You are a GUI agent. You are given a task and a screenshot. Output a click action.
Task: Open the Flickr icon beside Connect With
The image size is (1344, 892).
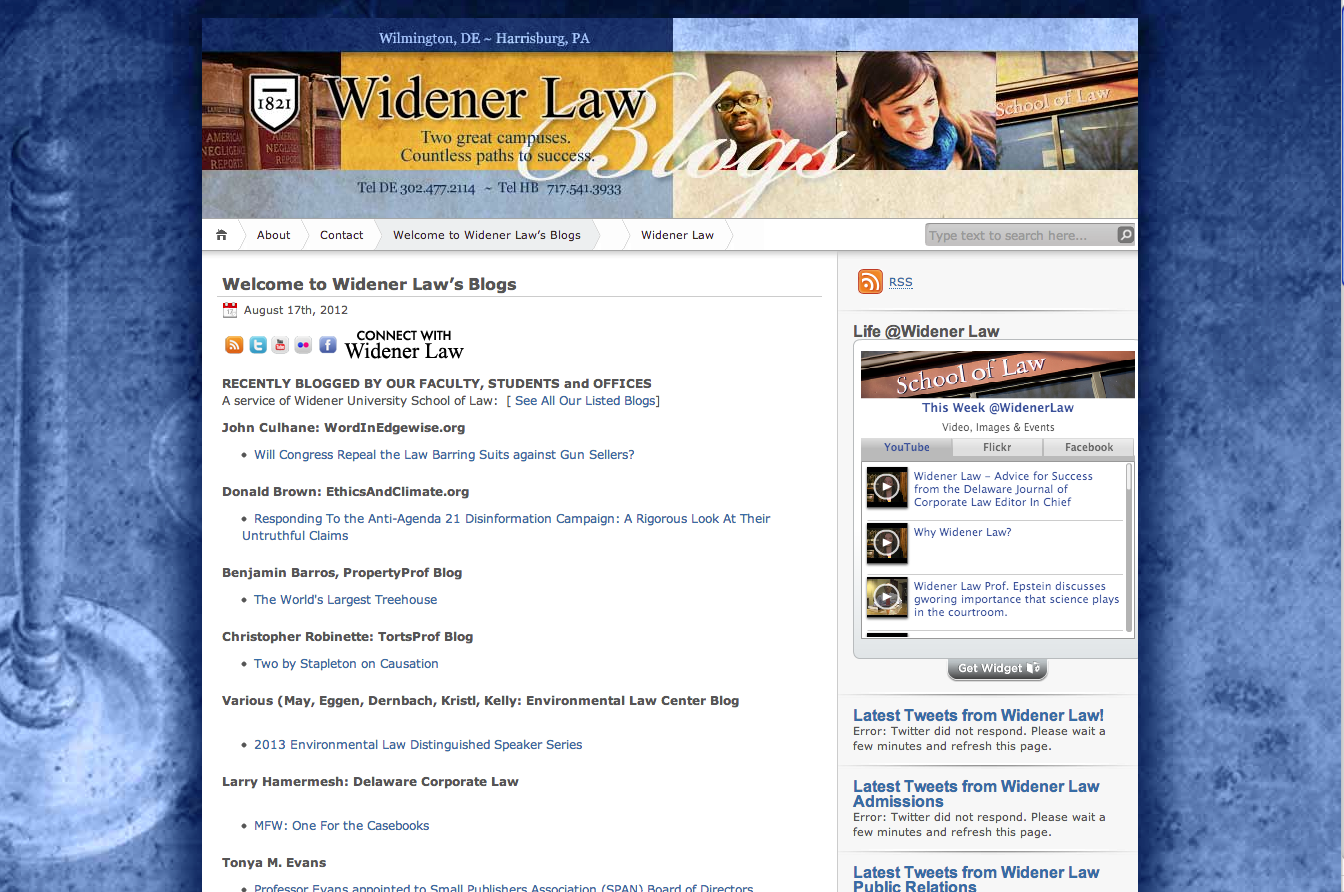(x=303, y=345)
